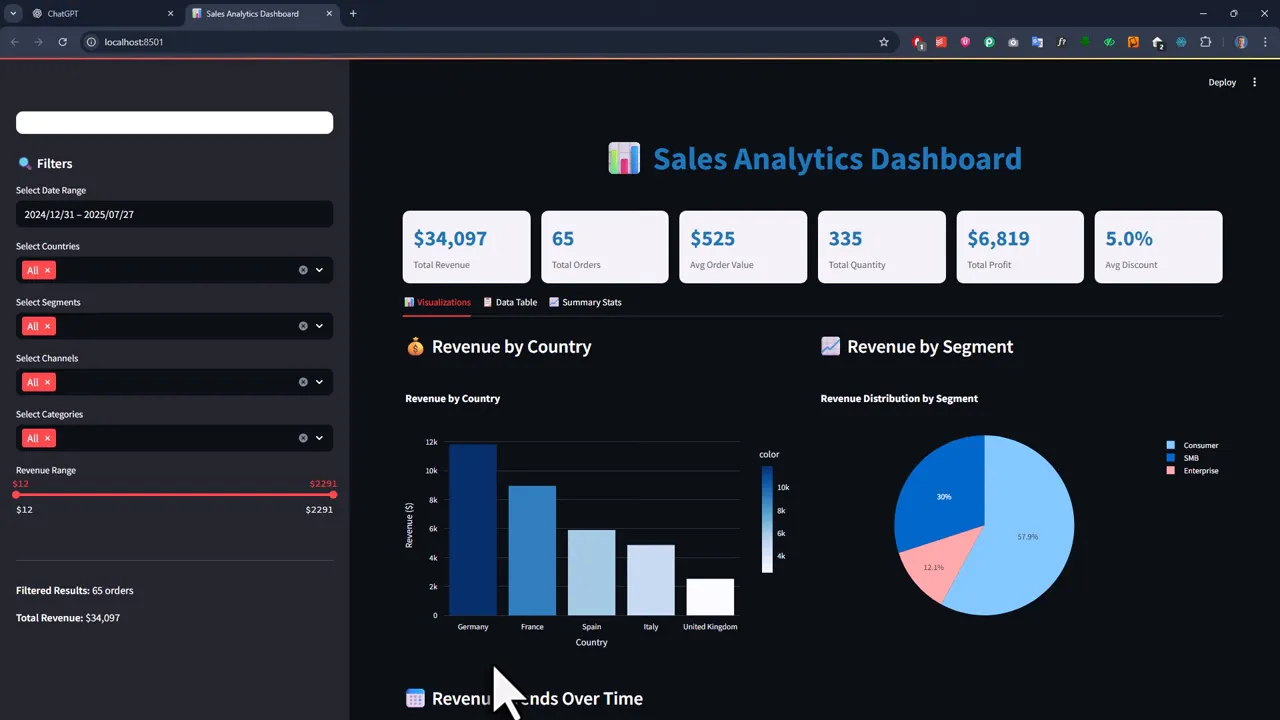Click the Select Date Range input field
Image resolution: width=1280 pixels, height=720 pixels.
(x=174, y=214)
